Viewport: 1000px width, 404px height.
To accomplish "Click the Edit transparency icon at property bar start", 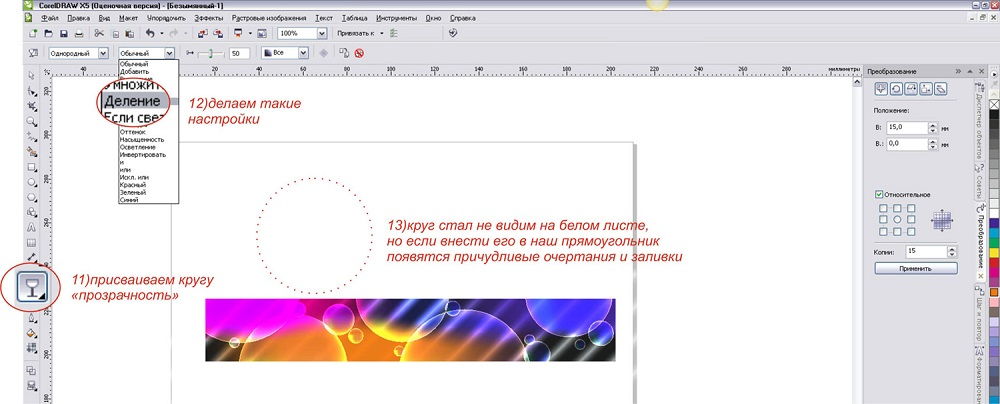I will tap(34, 54).
